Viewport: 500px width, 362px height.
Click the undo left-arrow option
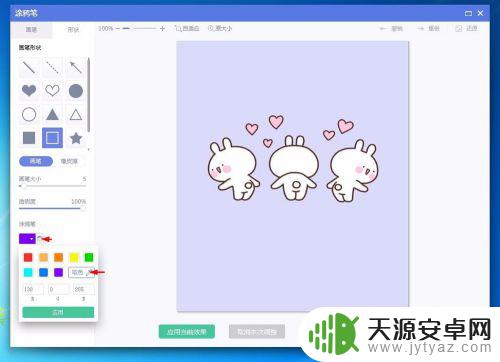pos(391,29)
